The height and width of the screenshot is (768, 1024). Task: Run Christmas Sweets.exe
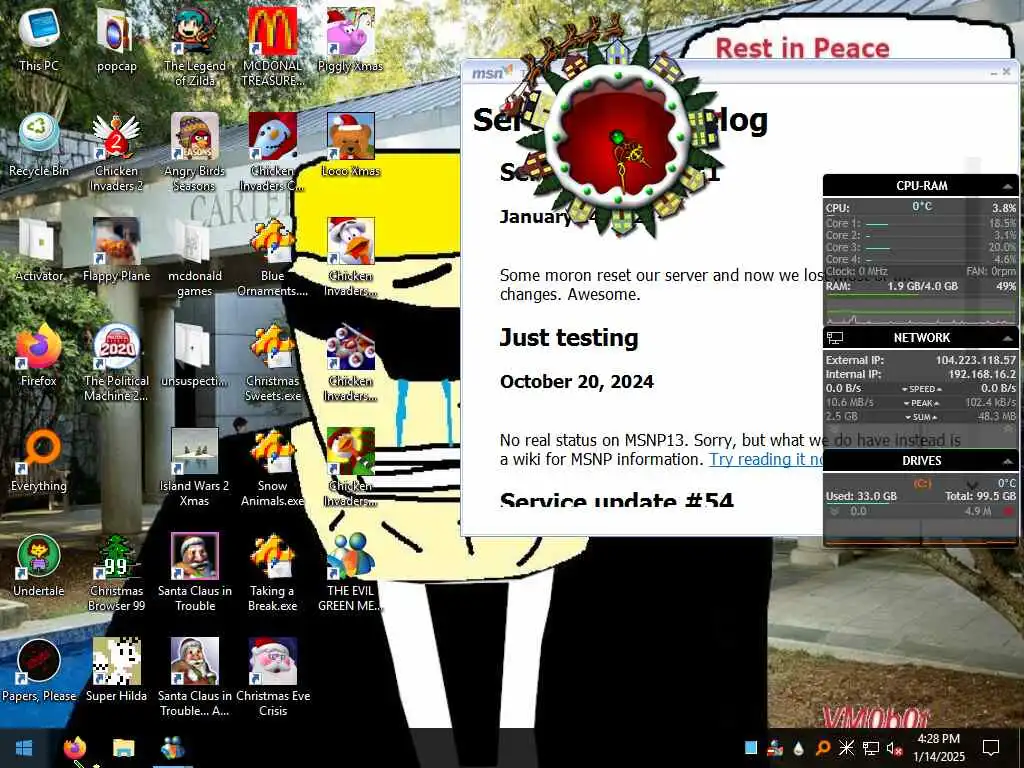tap(272, 362)
